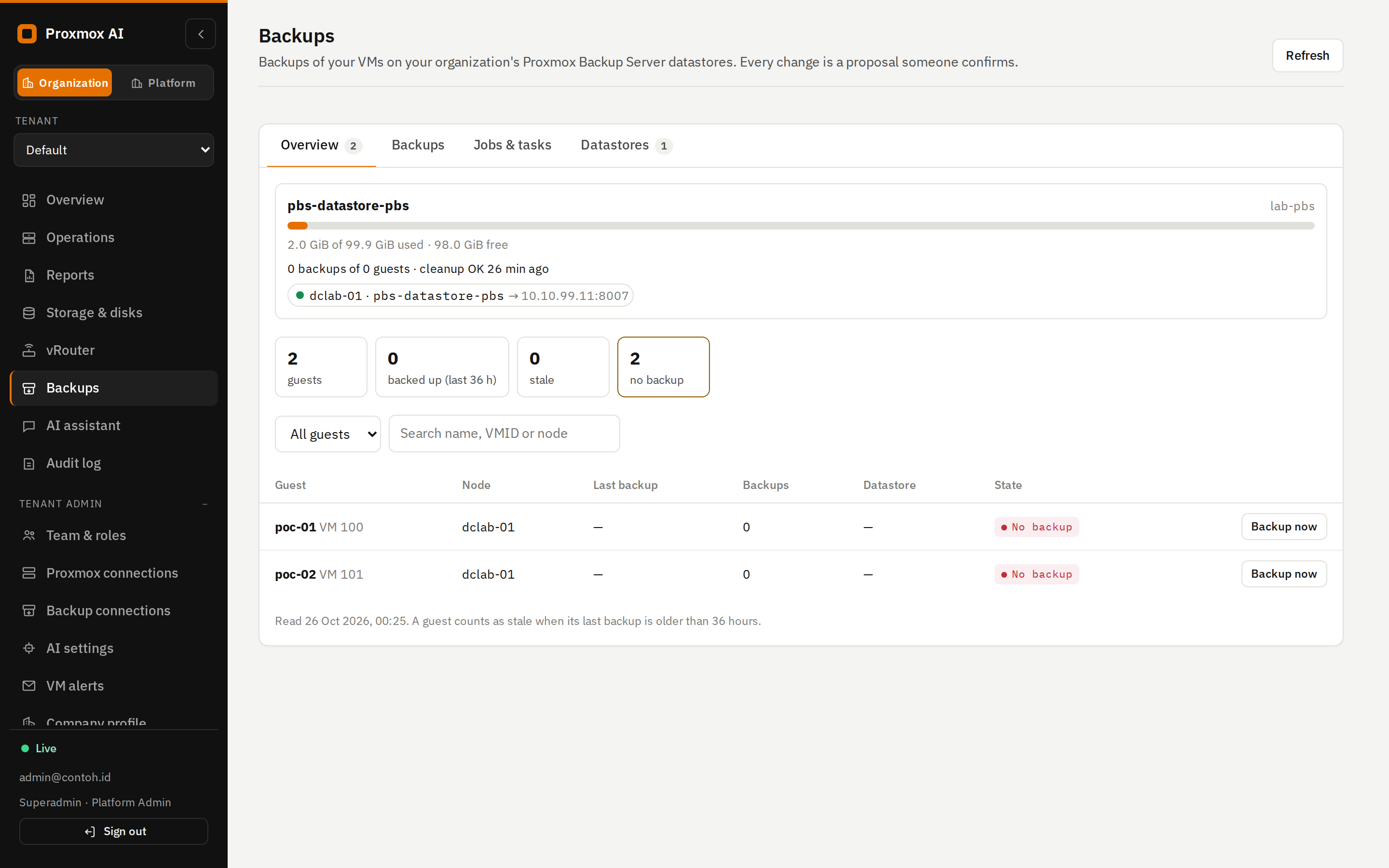Click the Team & roles people icon
The width and height of the screenshot is (1389, 868).
[x=29, y=536]
